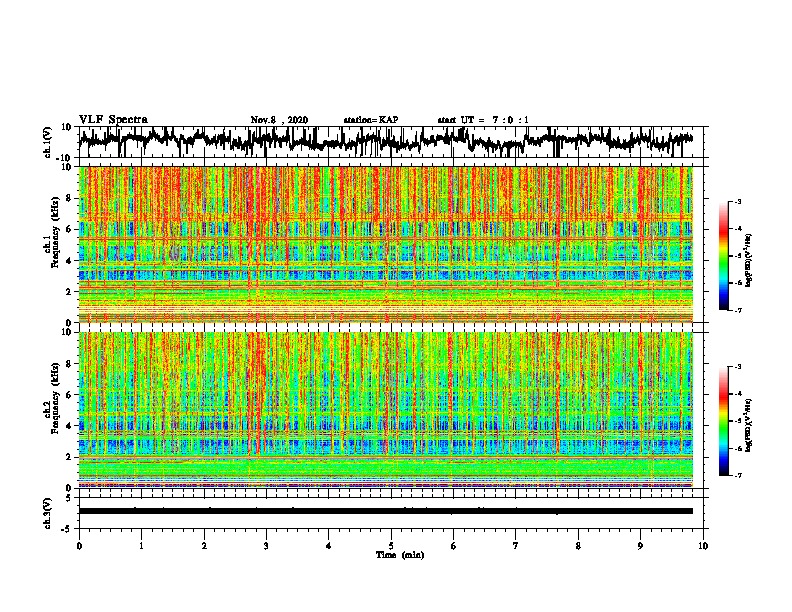Click the "ch.3(V)" axis label
The width and height of the screenshot is (792, 612).
pyautogui.click(x=48, y=514)
